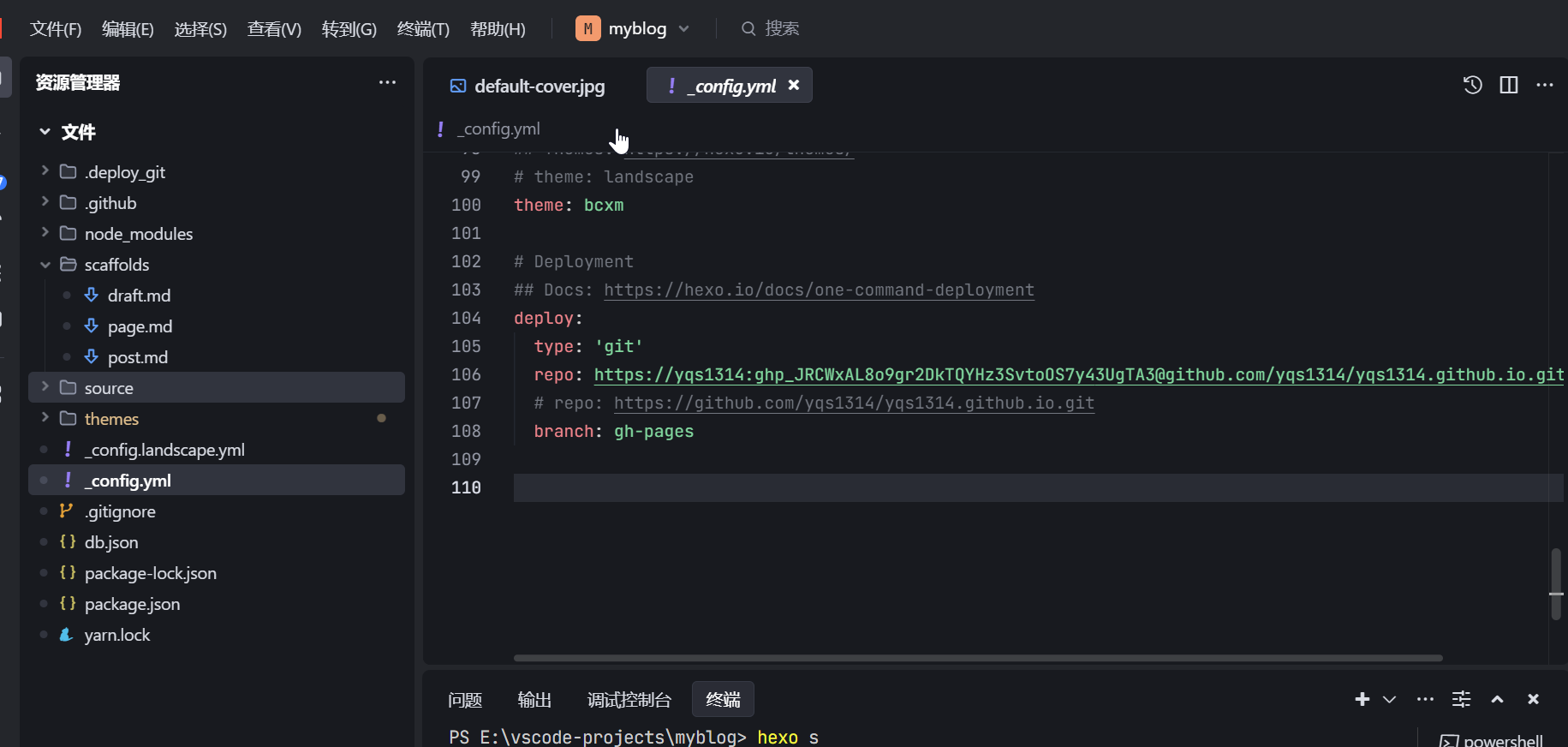Viewport: 1568px width, 747px height.
Task: Close the terminal panel
Action: (1533, 700)
